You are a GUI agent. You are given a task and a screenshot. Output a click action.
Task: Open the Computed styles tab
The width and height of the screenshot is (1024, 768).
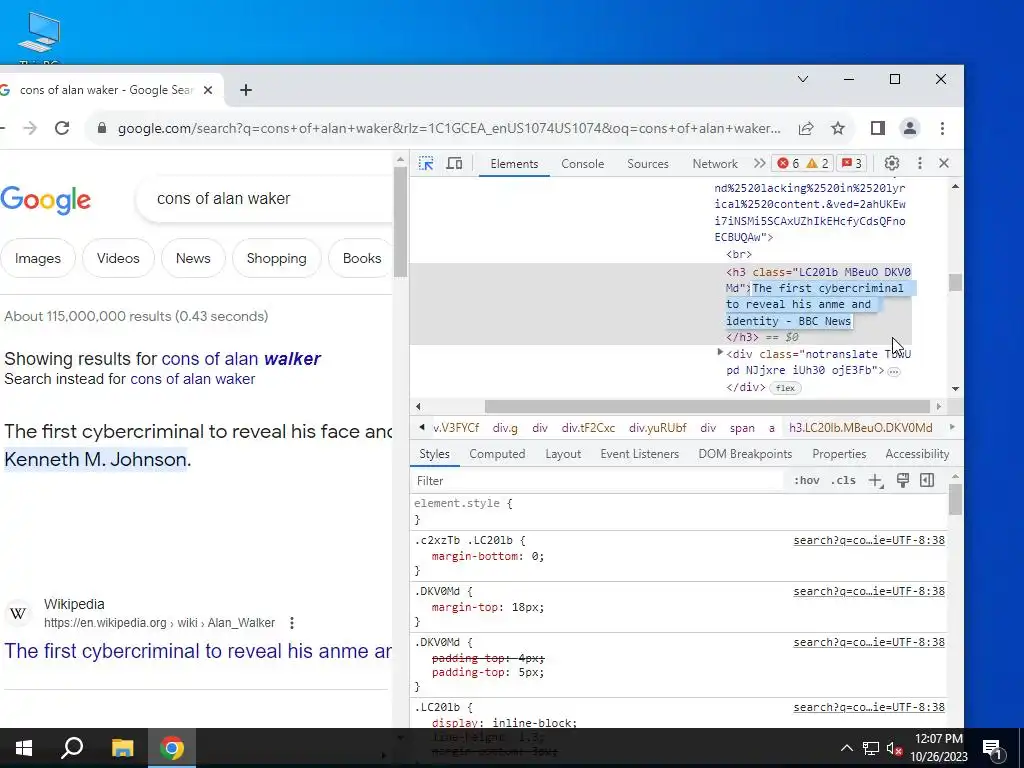pos(497,454)
